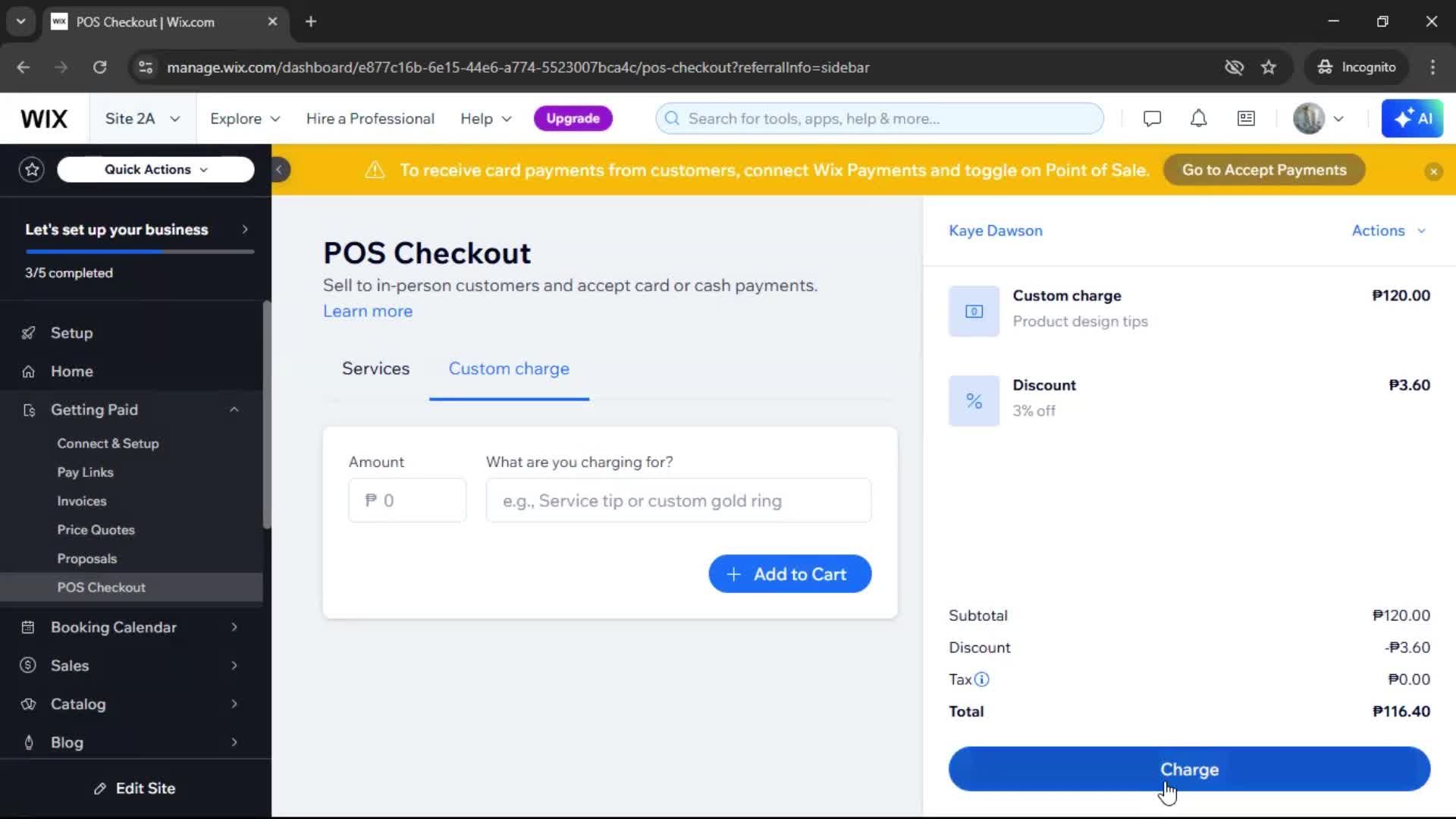Open the Quick Actions dropdown
The image size is (1456, 819).
pos(155,169)
